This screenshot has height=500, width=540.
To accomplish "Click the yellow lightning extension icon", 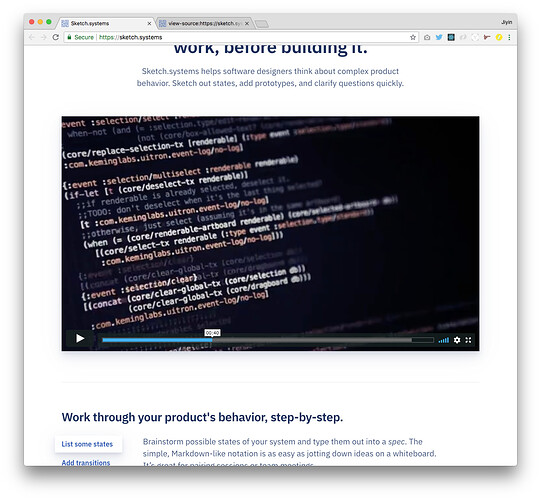I will (x=499, y=37).
